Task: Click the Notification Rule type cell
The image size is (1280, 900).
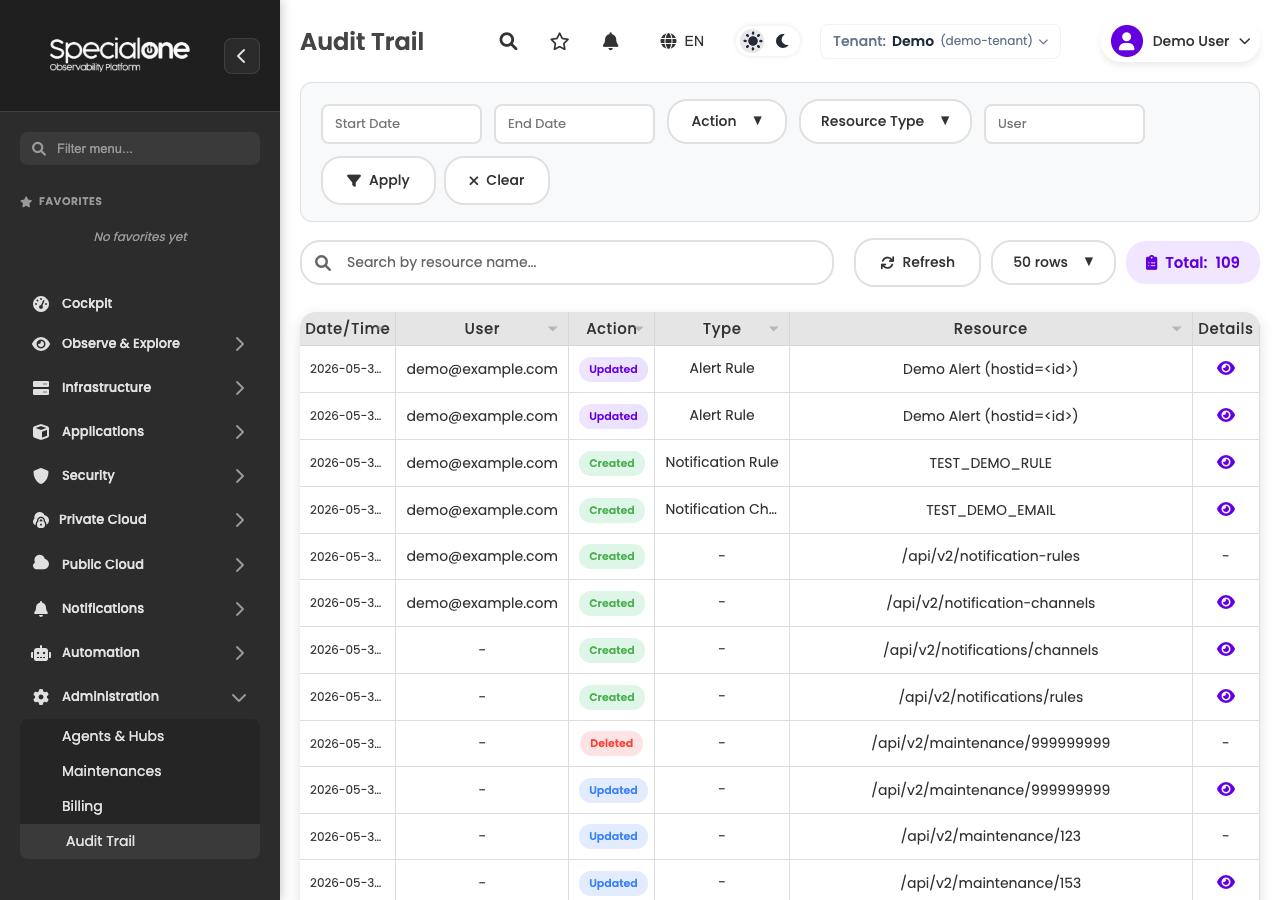Action: coord(722,462)
